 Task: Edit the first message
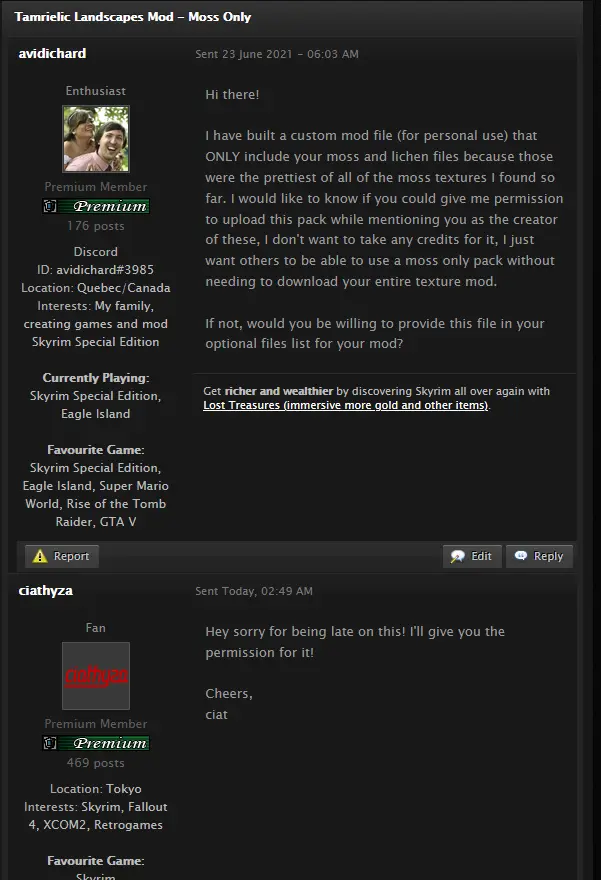(472, 556)
